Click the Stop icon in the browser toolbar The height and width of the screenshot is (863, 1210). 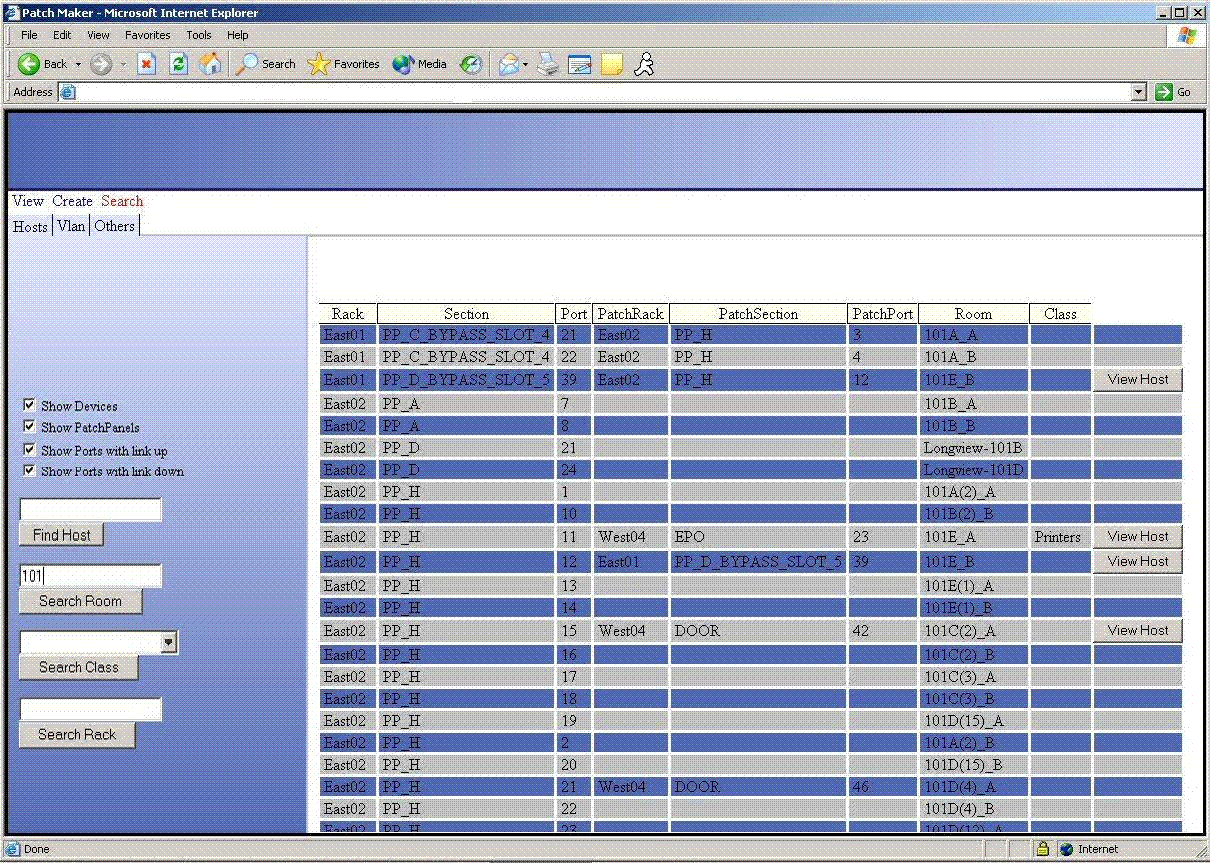(147, 64)
